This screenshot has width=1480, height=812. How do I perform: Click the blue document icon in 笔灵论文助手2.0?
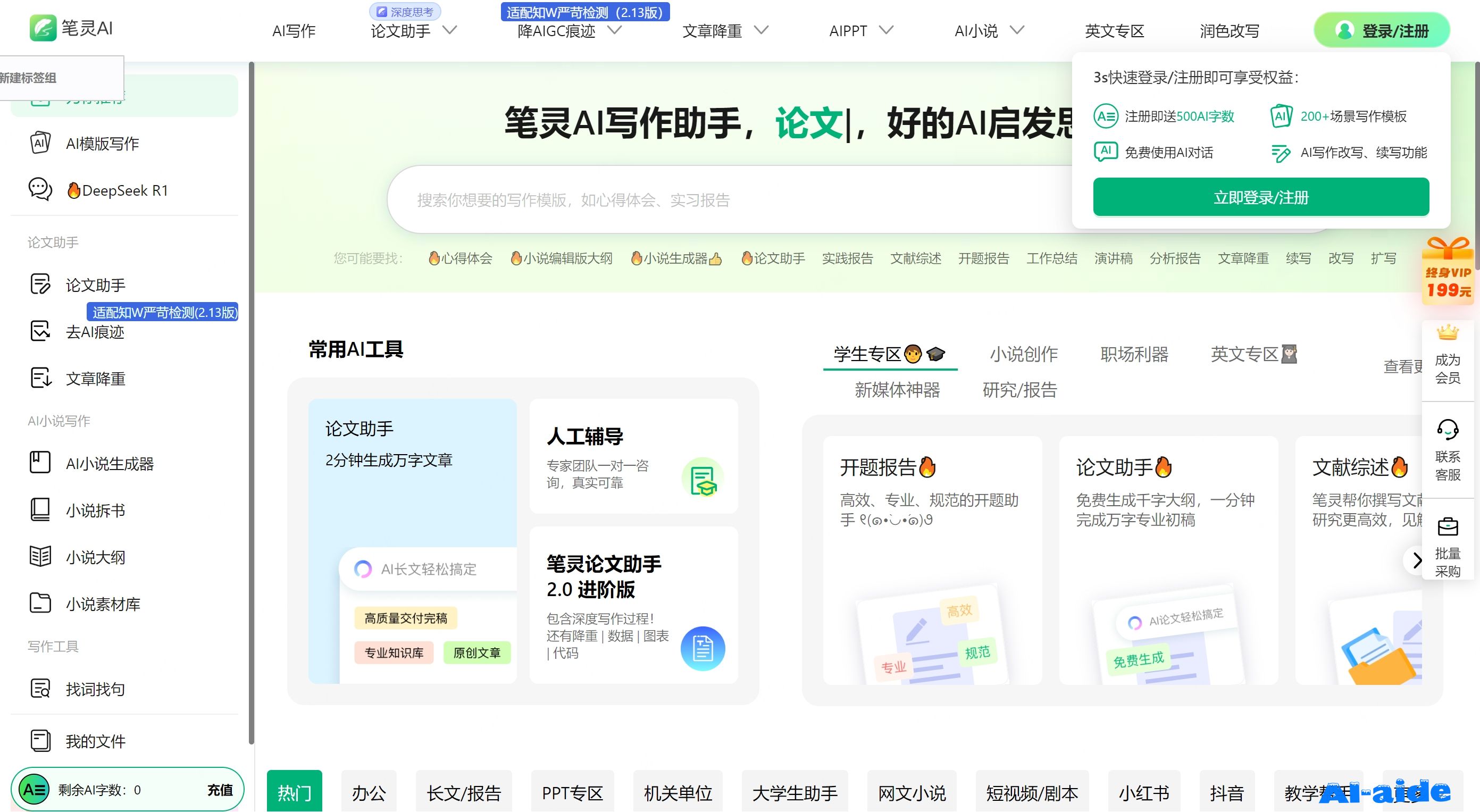[x=703, y=648]
